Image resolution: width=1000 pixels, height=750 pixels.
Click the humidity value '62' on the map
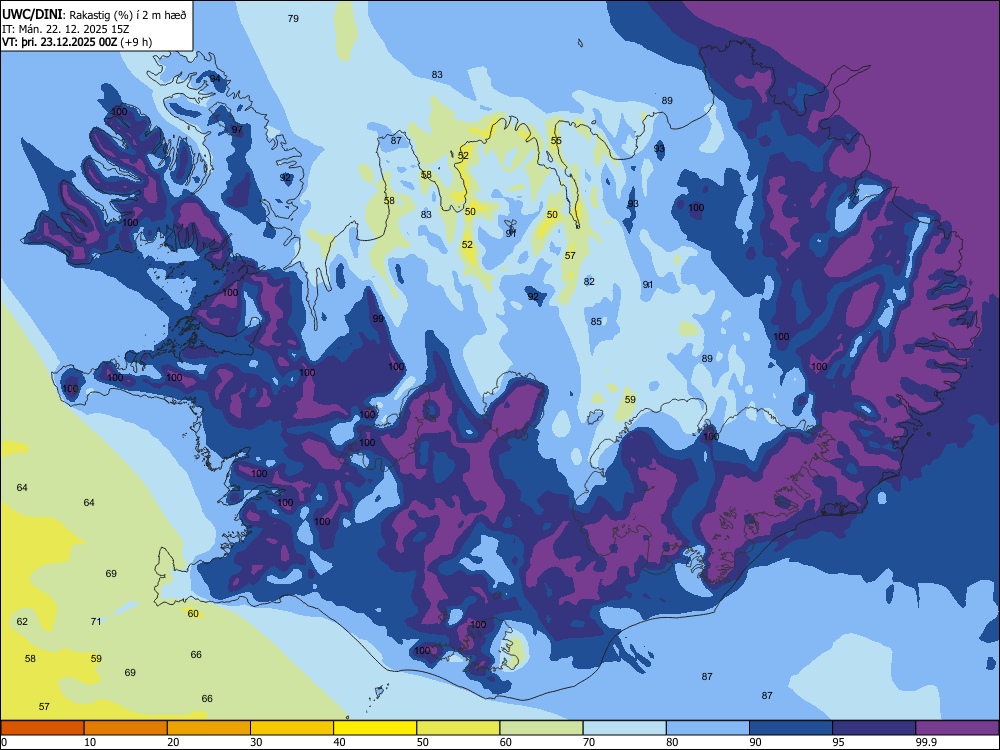22,621
